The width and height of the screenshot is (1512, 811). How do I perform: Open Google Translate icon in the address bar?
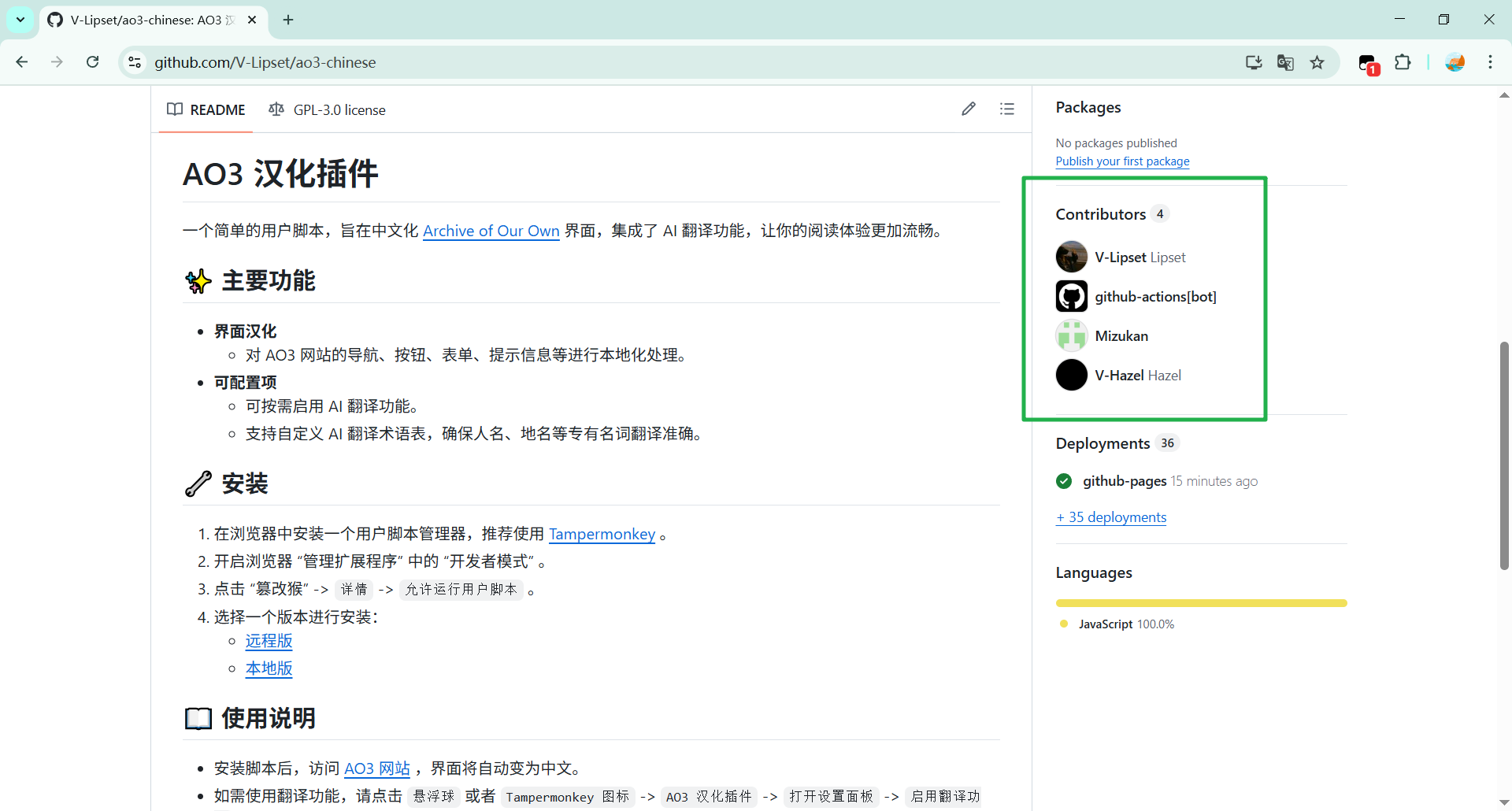tap(1285, 62)
